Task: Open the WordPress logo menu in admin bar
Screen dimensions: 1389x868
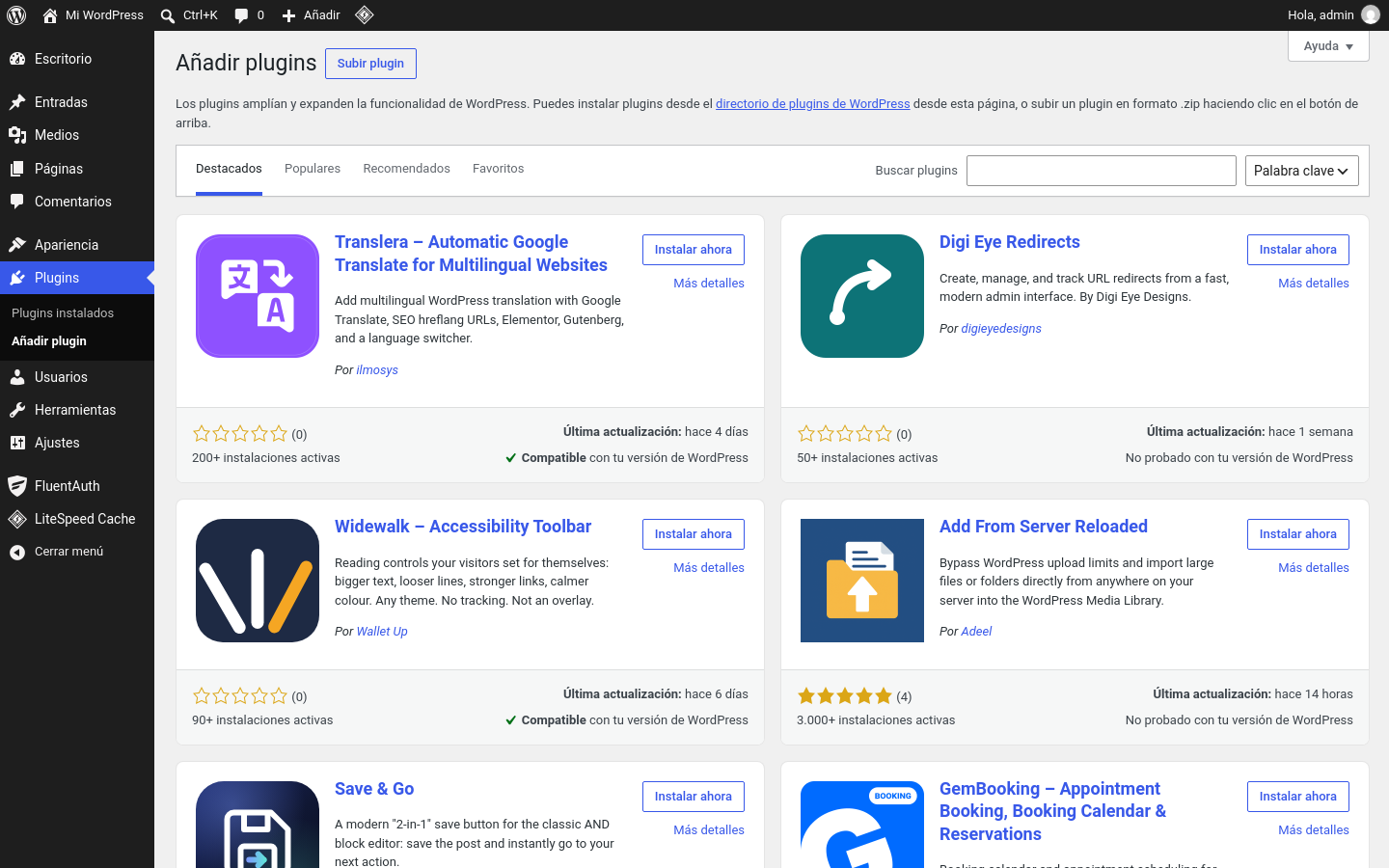Action: (x=16, y=15)
